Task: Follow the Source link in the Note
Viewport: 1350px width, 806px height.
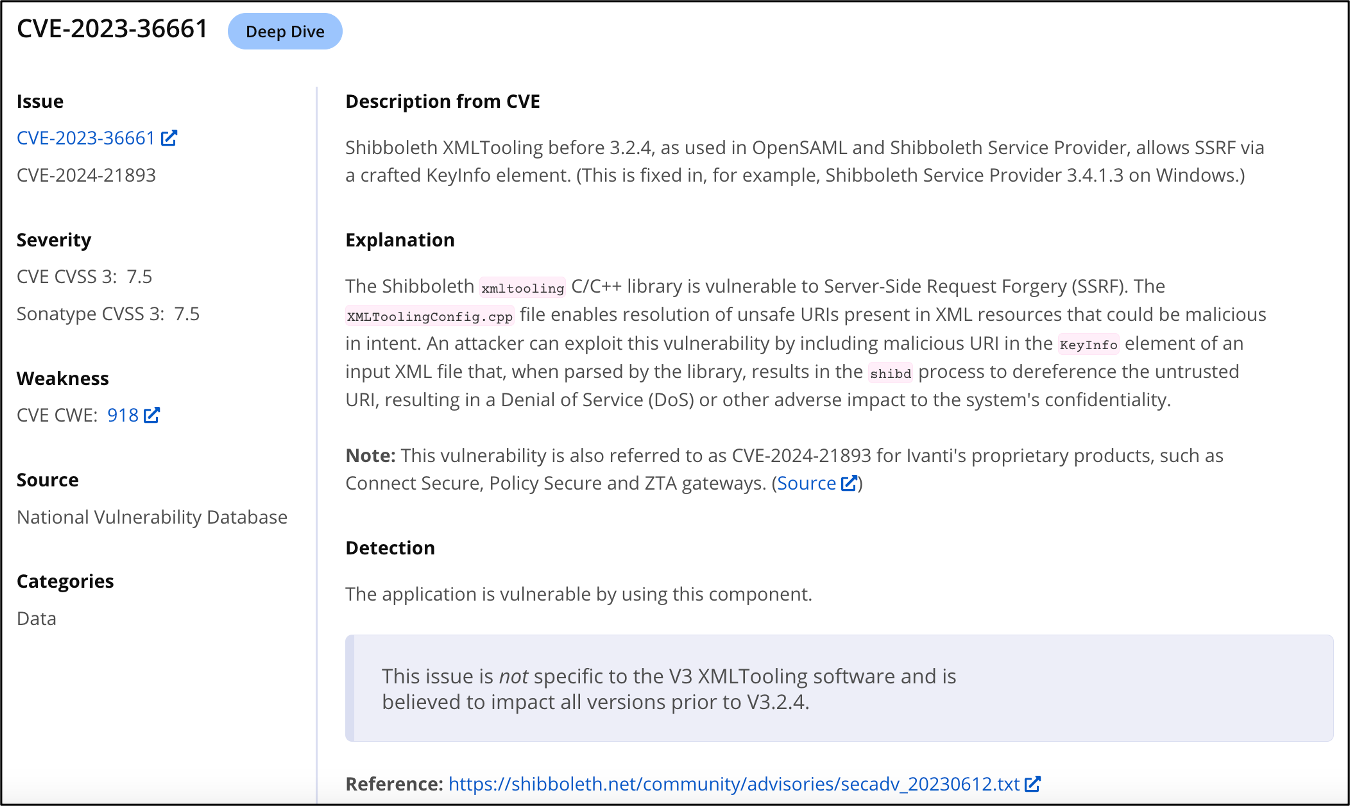Action: 806,484
